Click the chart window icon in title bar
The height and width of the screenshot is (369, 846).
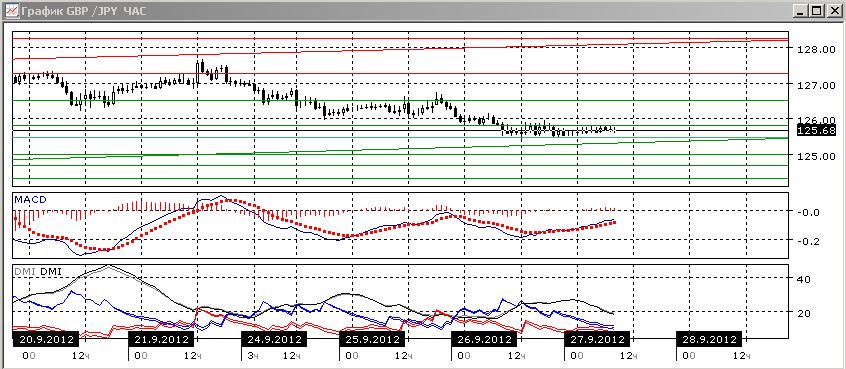(x=11, y=10)
